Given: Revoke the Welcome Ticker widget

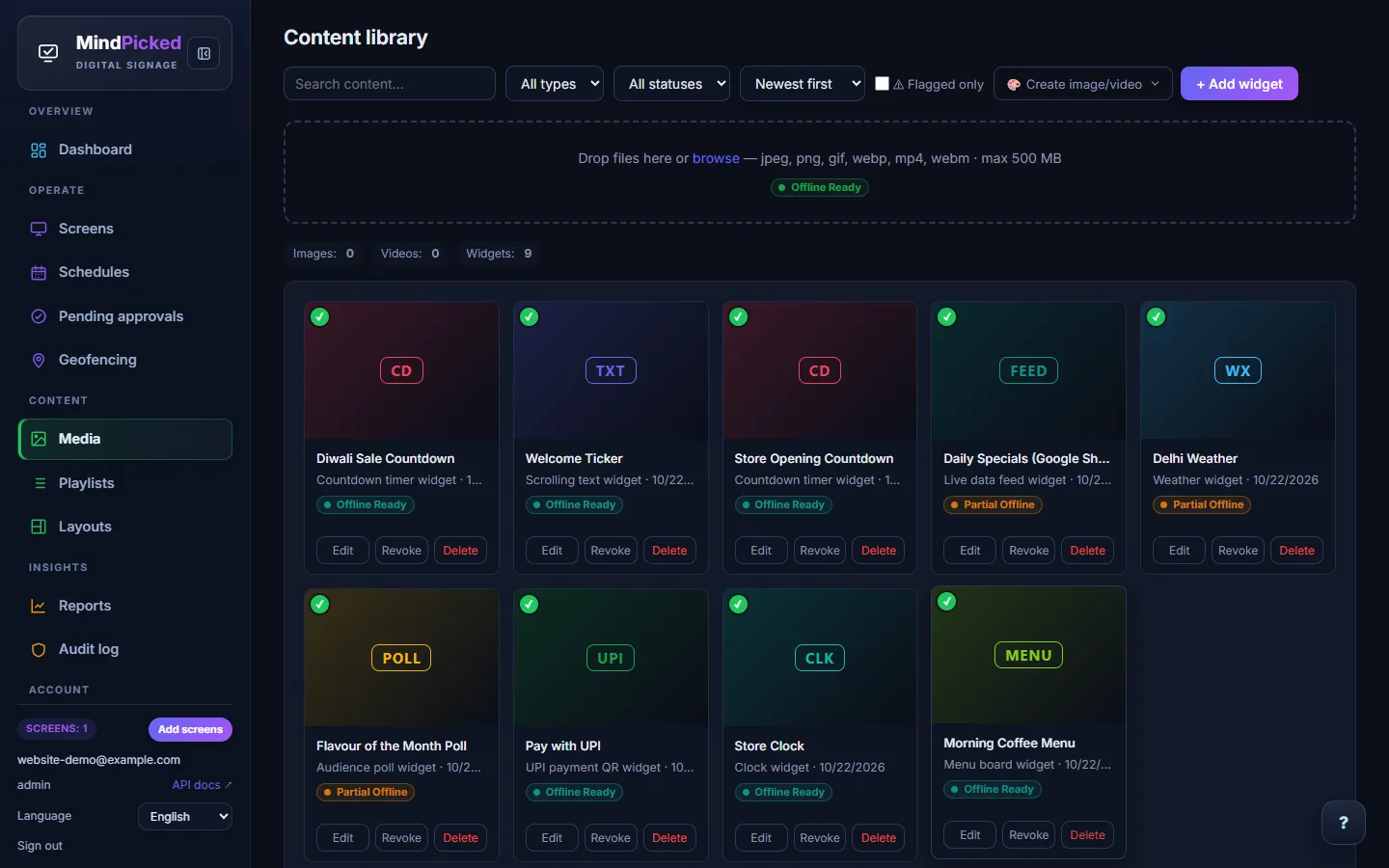Looking at the screenshot, I should 611,551.
